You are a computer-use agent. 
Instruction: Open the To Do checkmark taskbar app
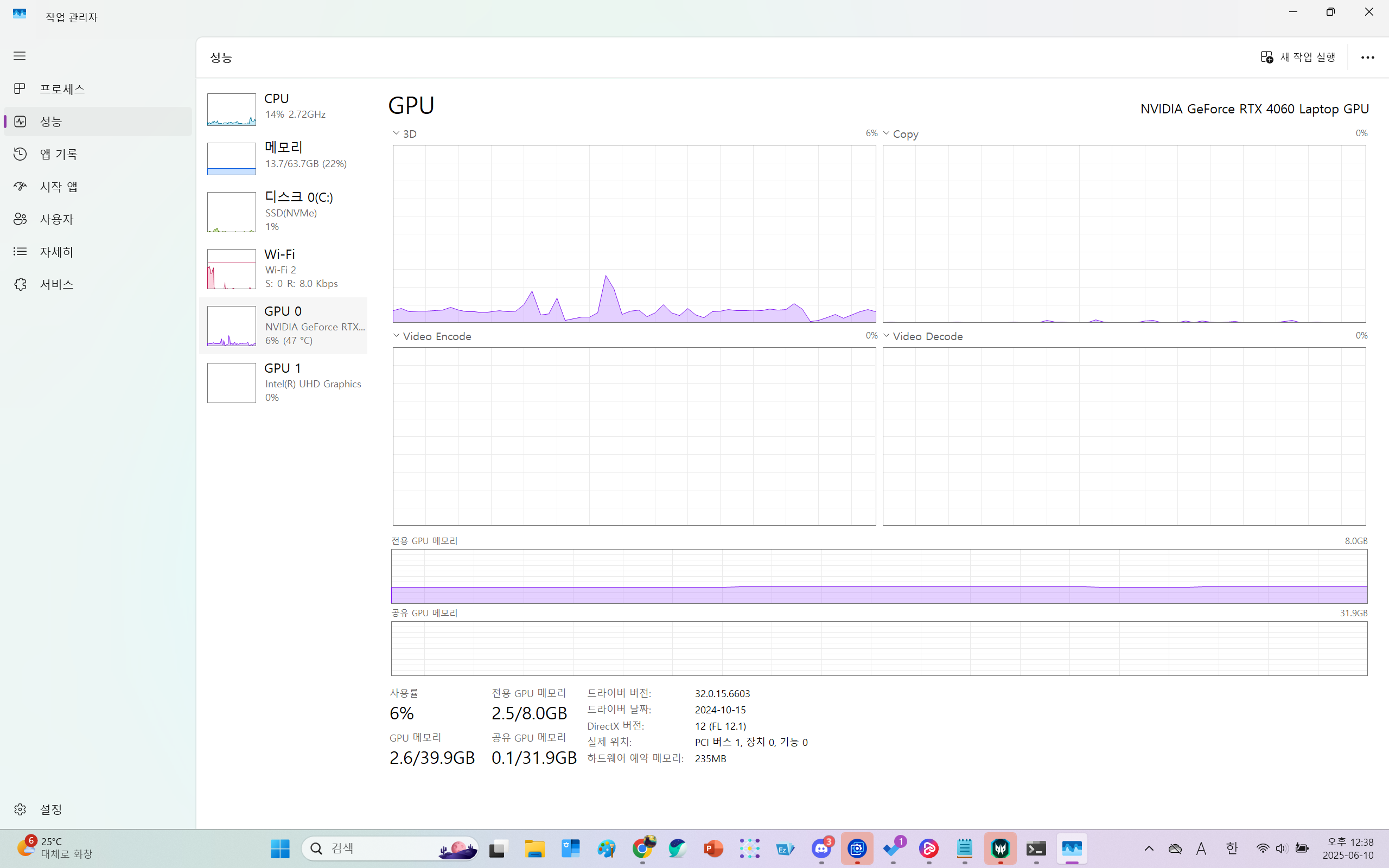(893, 848)
